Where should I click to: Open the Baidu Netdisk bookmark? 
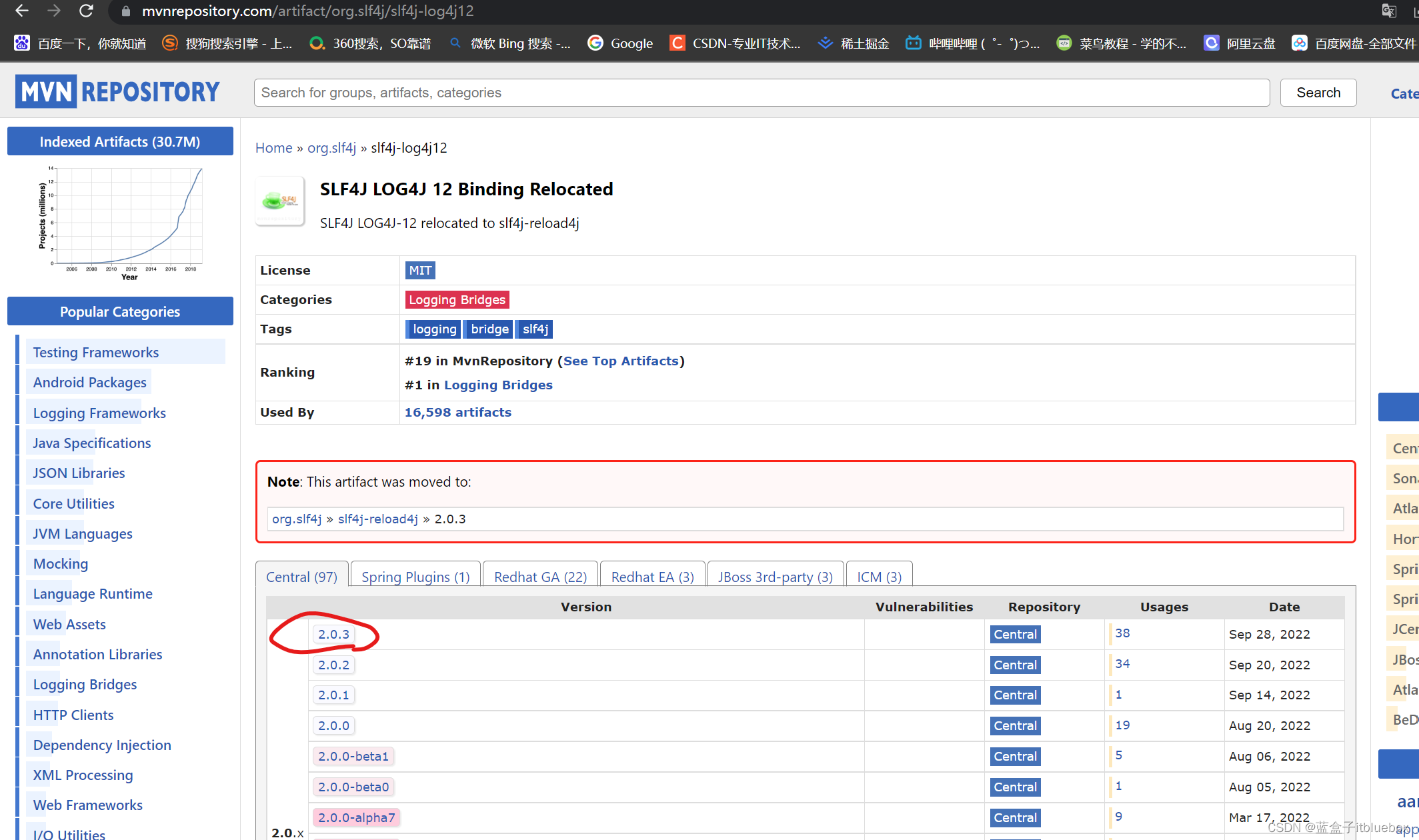tap(1354, 43)
